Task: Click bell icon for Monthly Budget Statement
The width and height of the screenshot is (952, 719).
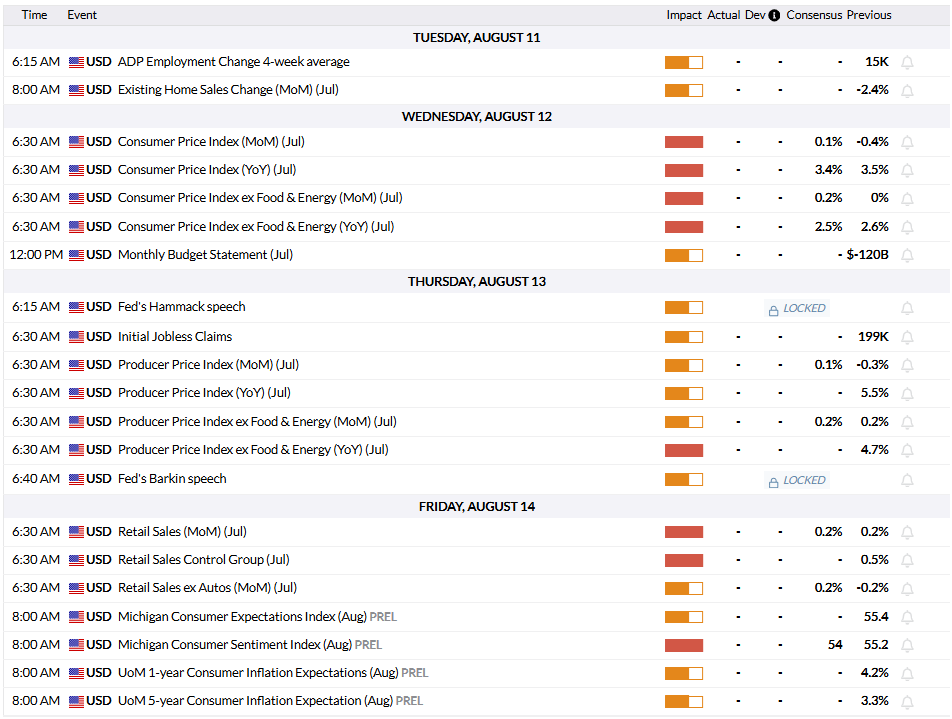Action: 907,256
